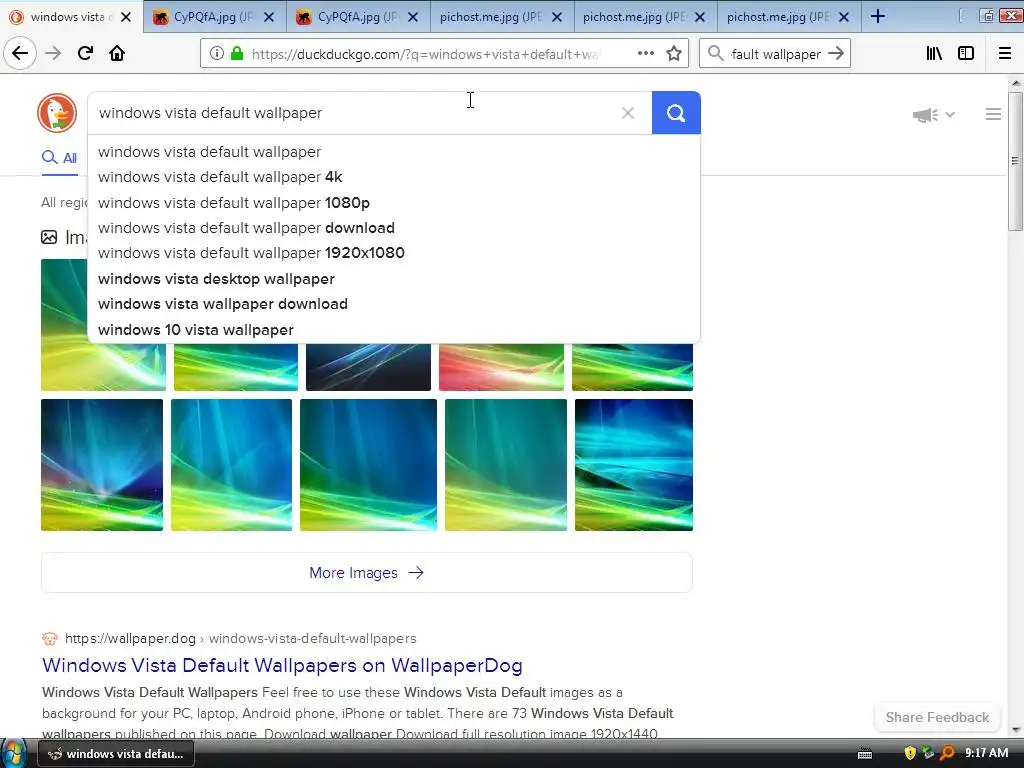Click the page vertical scrollbar thumb
Screen dimensions: 1024x768
coord(1016,161)
